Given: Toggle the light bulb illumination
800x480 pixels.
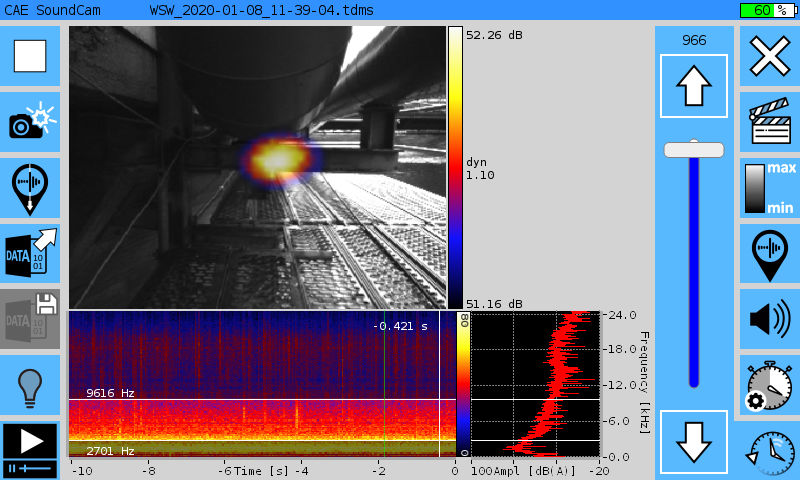Looking at the screenshot, I should pos(30,385).
